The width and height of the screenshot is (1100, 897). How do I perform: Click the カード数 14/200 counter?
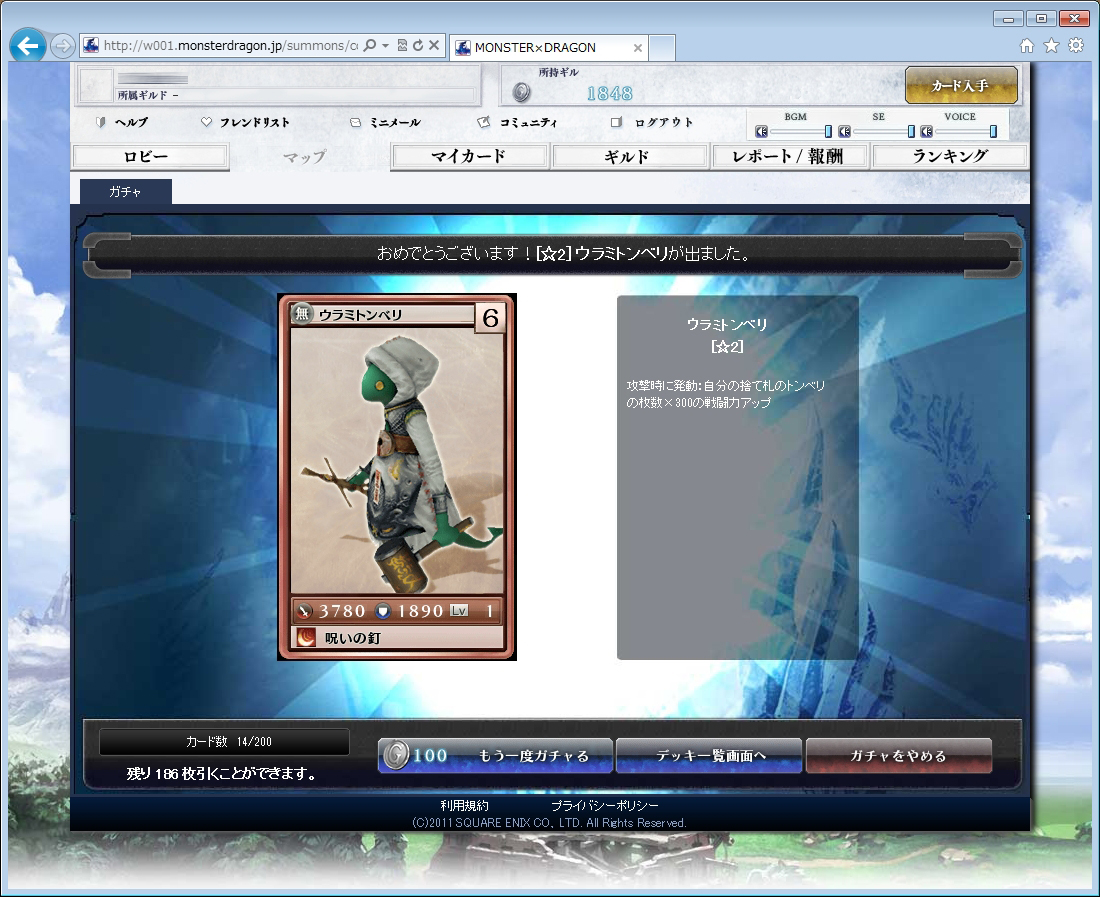coord(224,741)
